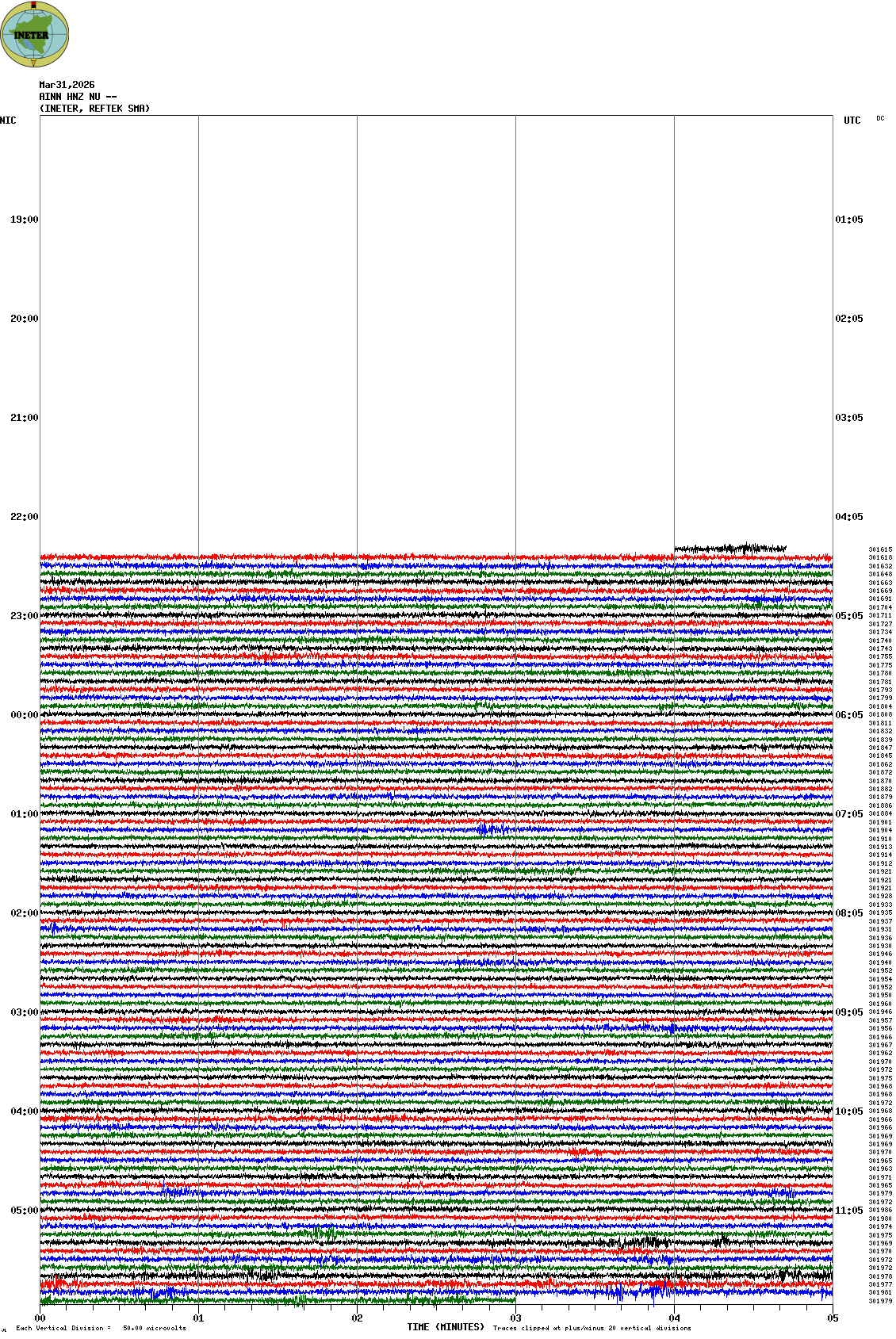
Task: Click minute 03 on the bottom axis
Action: point(515,1318)
